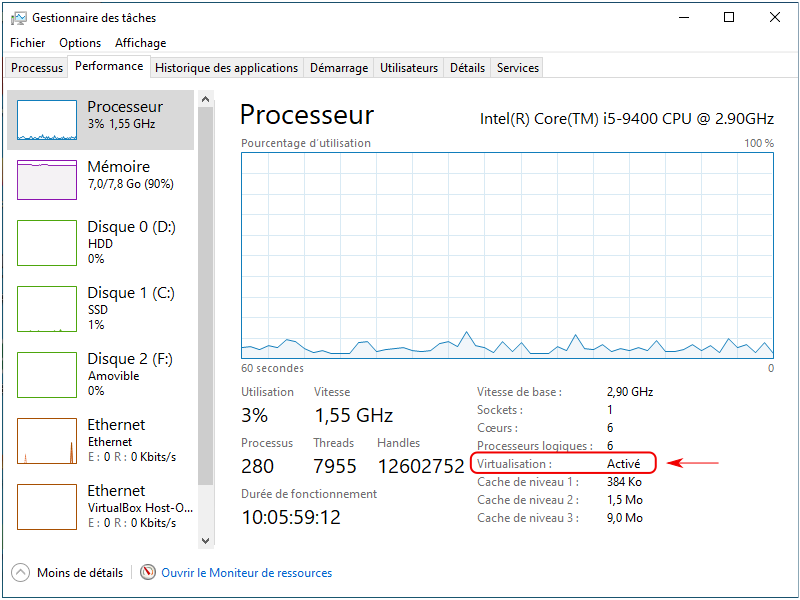Maximize the Gestionnaire des tâches window

coord(729,17)
